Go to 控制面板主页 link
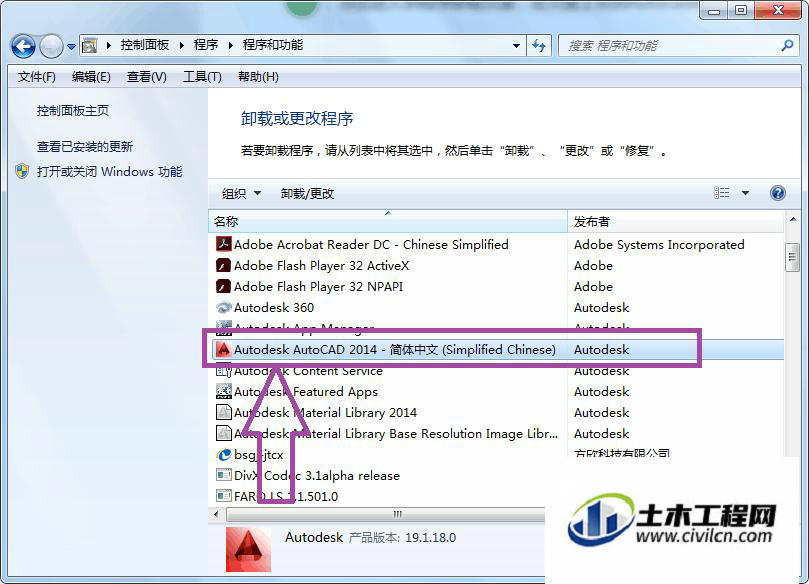The width and height of the screenshot is (809, 584). [73, 110]
